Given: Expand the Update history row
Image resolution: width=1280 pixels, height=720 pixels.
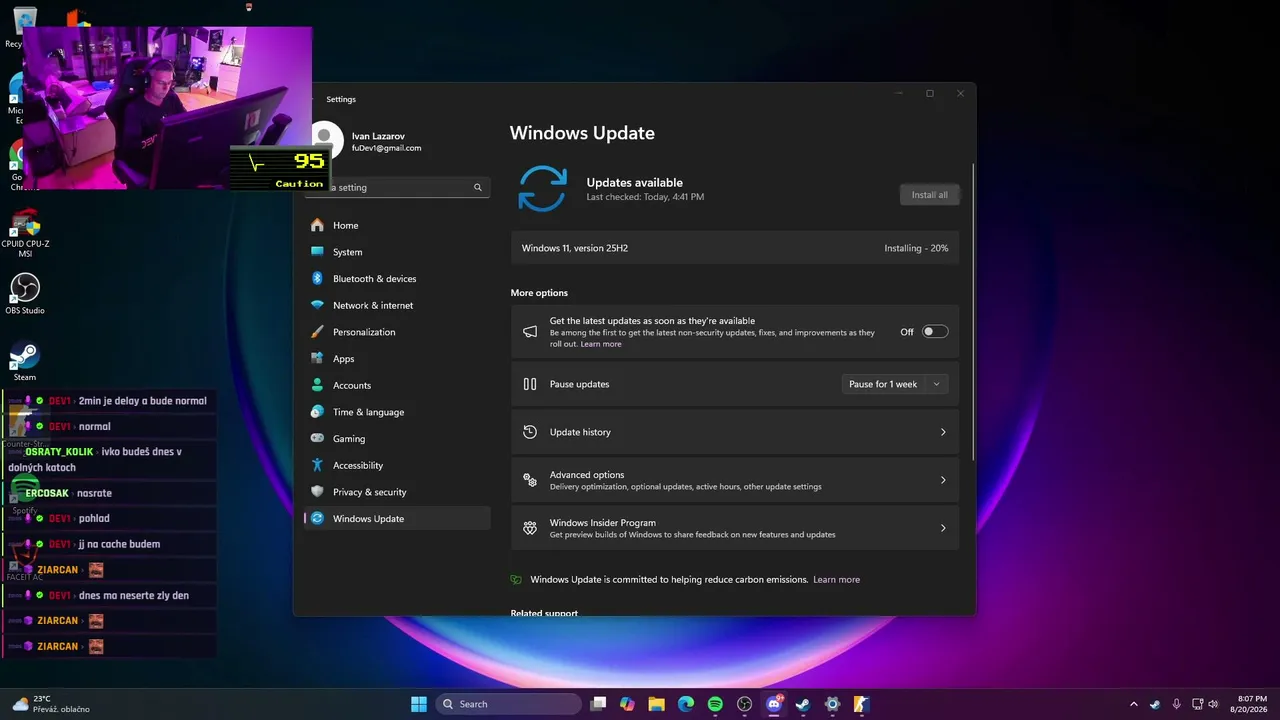Looking at the screenshot, I should tap(735, 432).
